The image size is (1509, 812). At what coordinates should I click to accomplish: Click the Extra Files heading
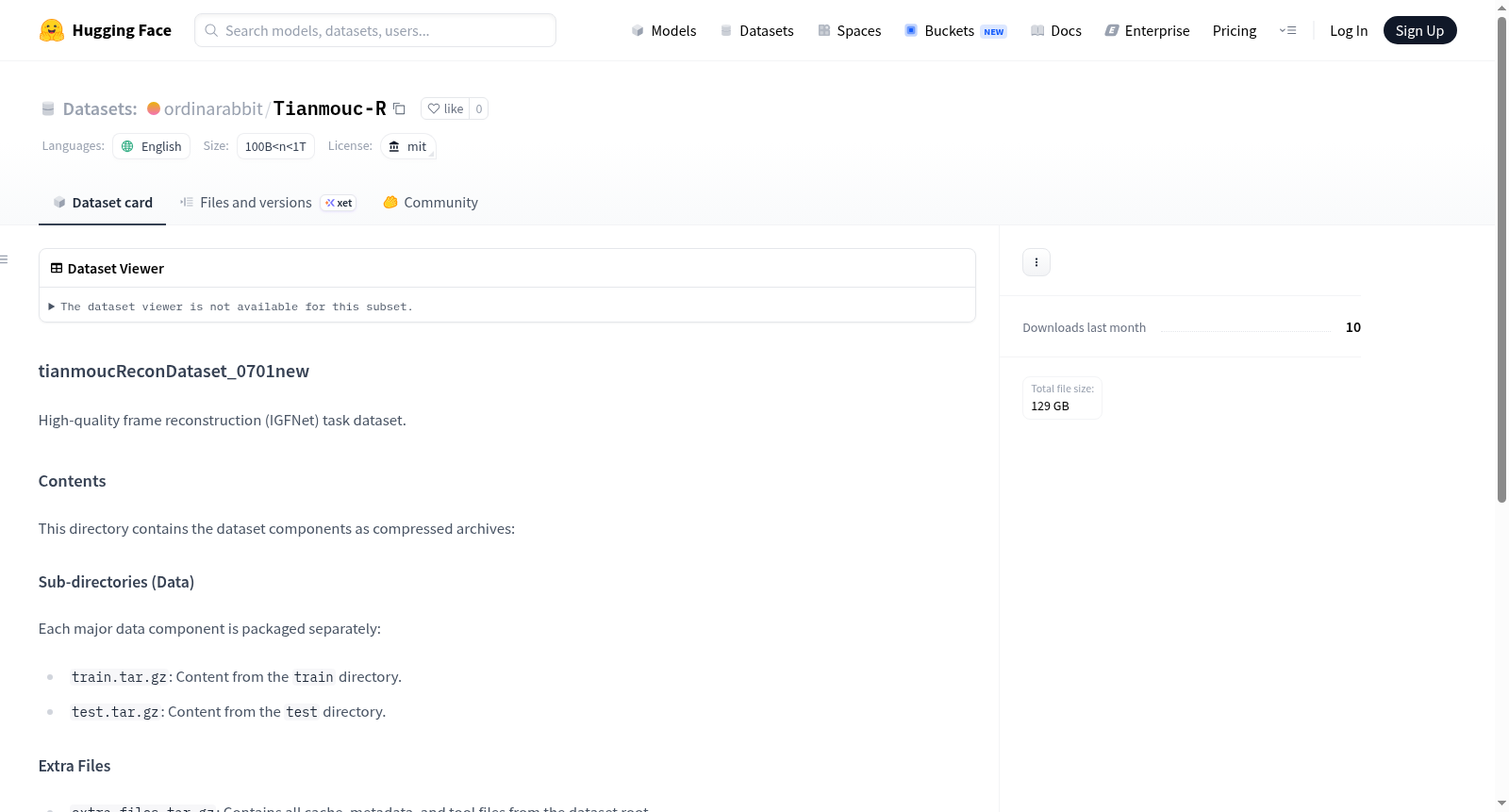(x=75, y=766)
